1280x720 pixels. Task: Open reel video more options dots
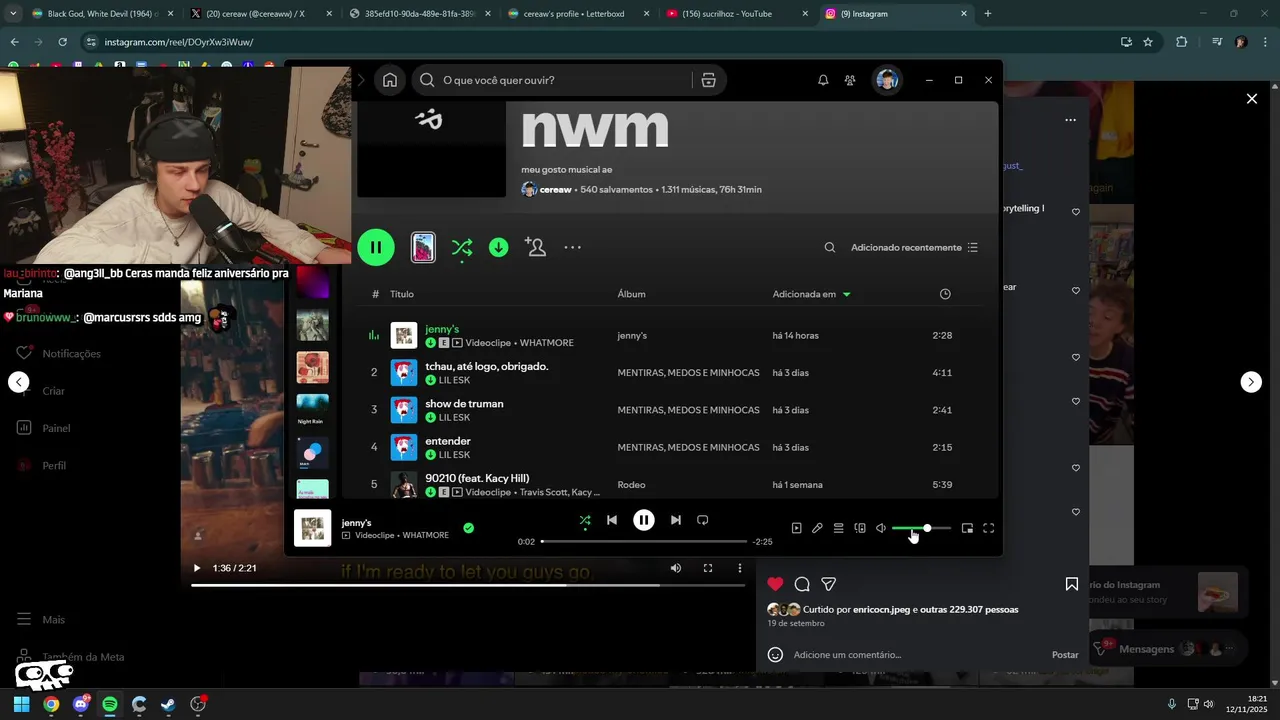[x=740, y=568]
